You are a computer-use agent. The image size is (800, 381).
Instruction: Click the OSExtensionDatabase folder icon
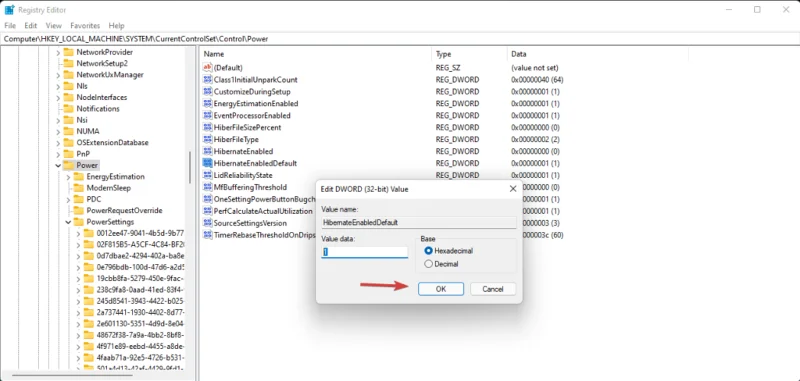[68, 142]
